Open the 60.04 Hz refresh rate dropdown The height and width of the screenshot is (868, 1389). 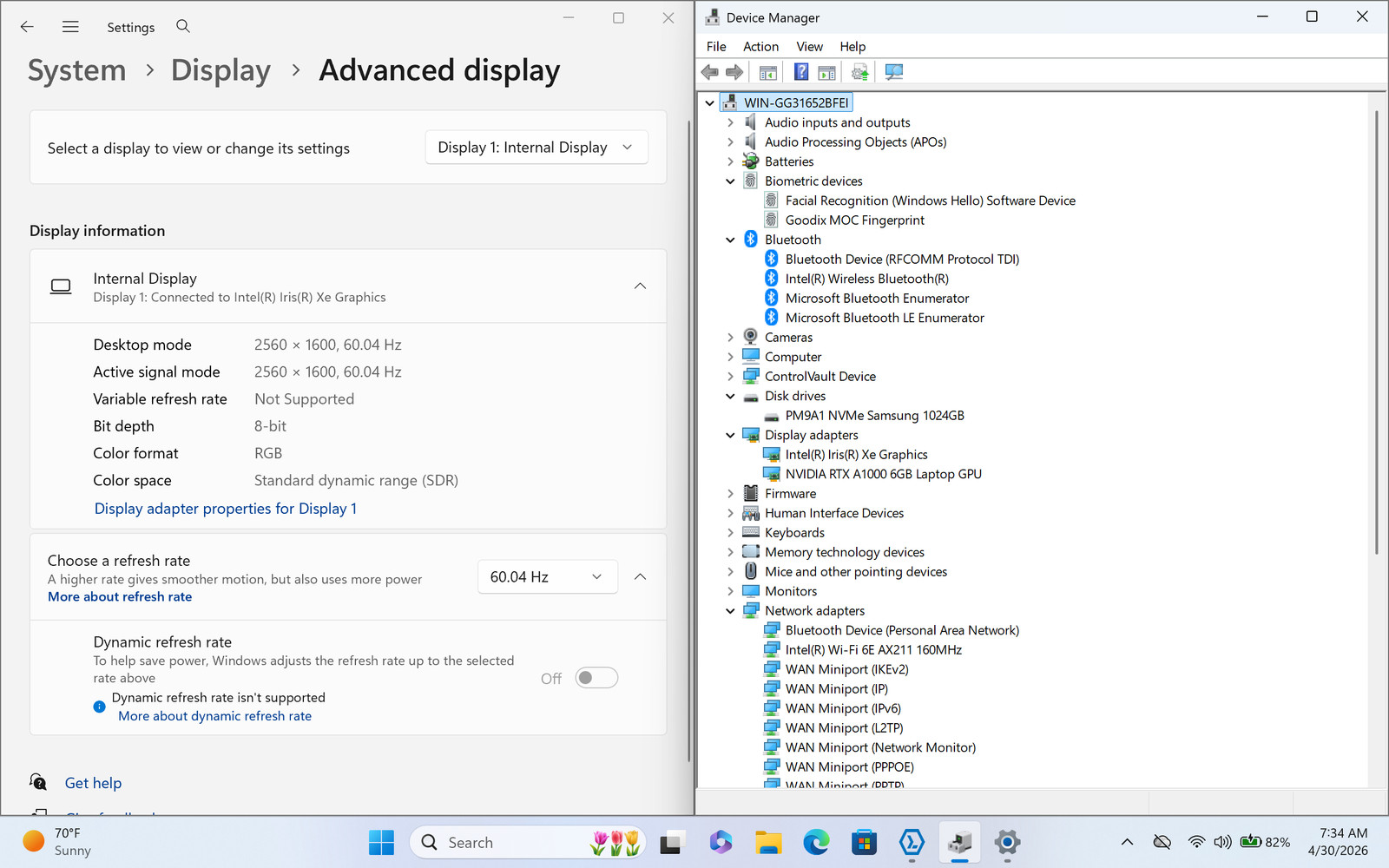pyautogui.click(x=547, y=577)
